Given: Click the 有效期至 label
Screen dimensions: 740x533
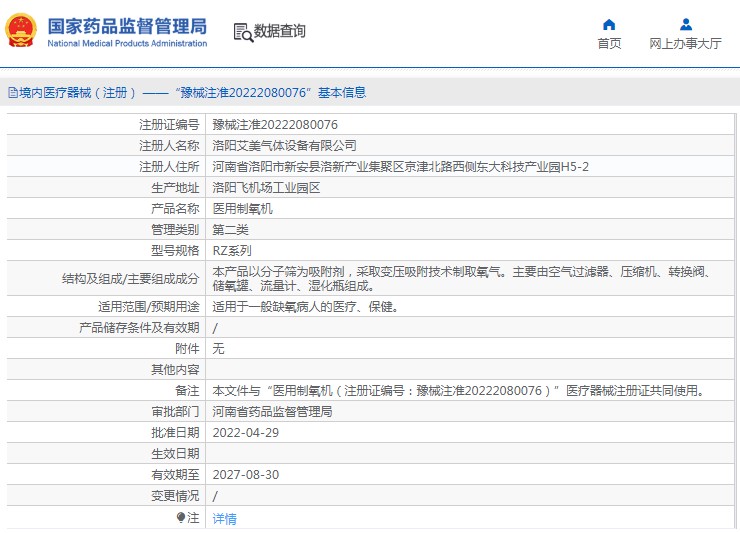Looking at the screenshot, I should [175, 474].
